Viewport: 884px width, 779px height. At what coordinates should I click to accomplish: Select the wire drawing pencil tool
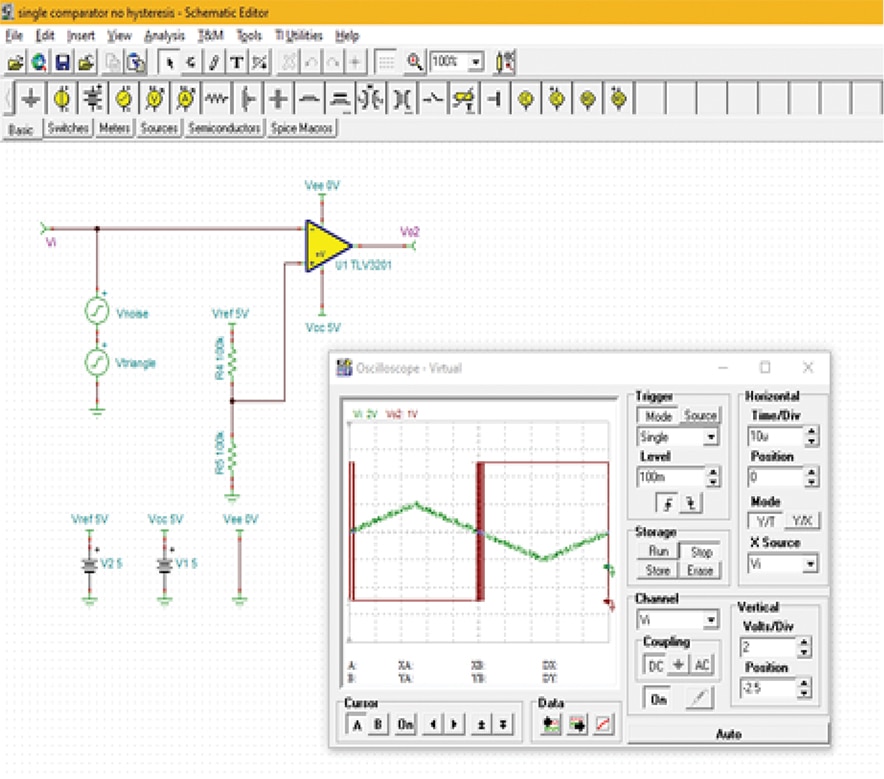point(214,62)
